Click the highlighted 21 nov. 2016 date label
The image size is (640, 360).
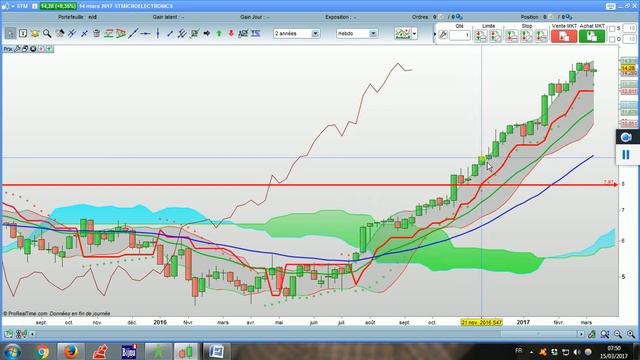[482, 322]
